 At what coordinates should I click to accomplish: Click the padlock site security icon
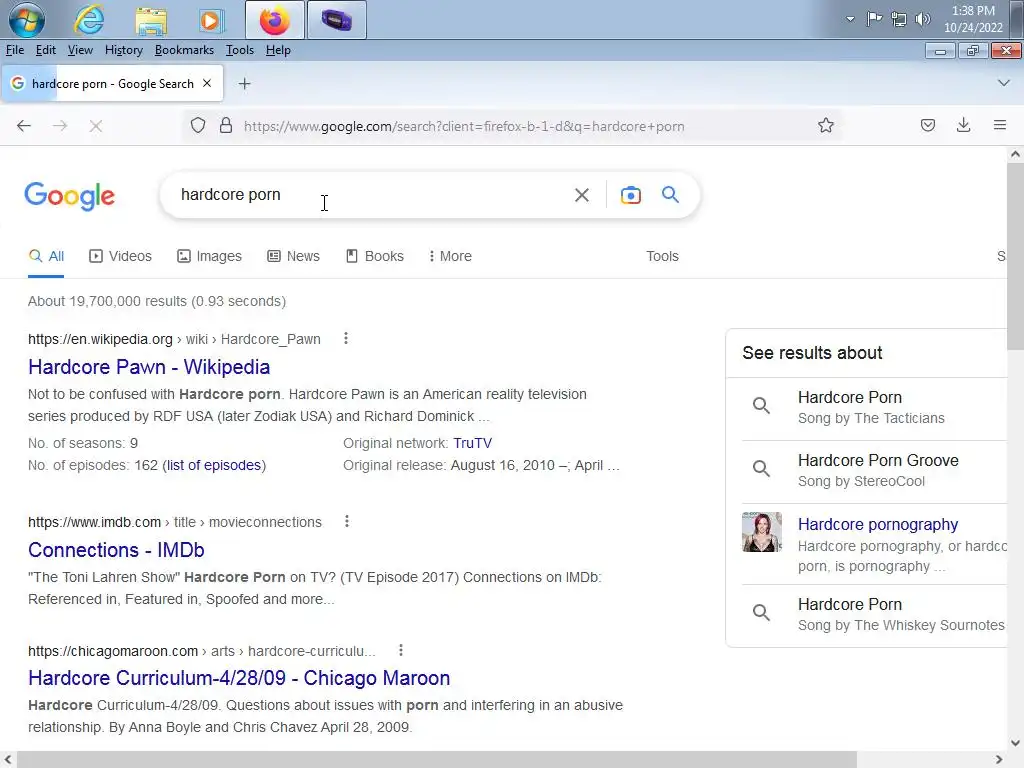pyautogui.click(x=226, y=125)
